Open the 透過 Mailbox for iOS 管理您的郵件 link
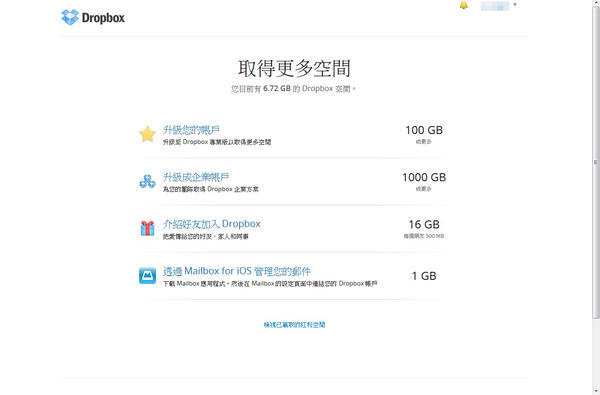 pos(236,271)
